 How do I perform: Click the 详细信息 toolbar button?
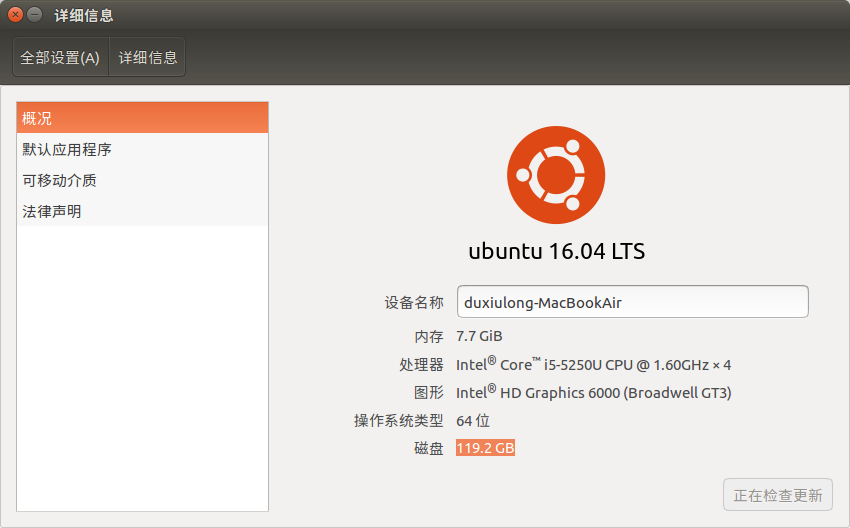(x=147, y=57)
